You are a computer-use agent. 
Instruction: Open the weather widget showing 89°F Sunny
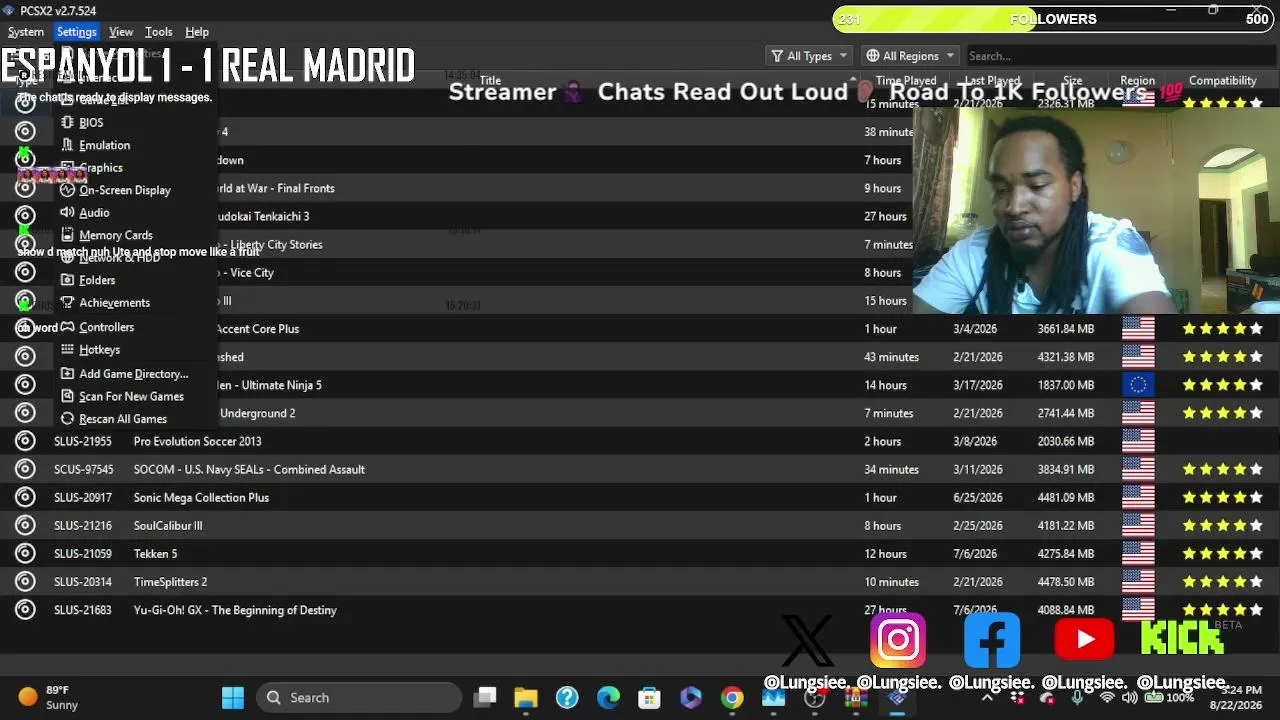click(48, 698)
